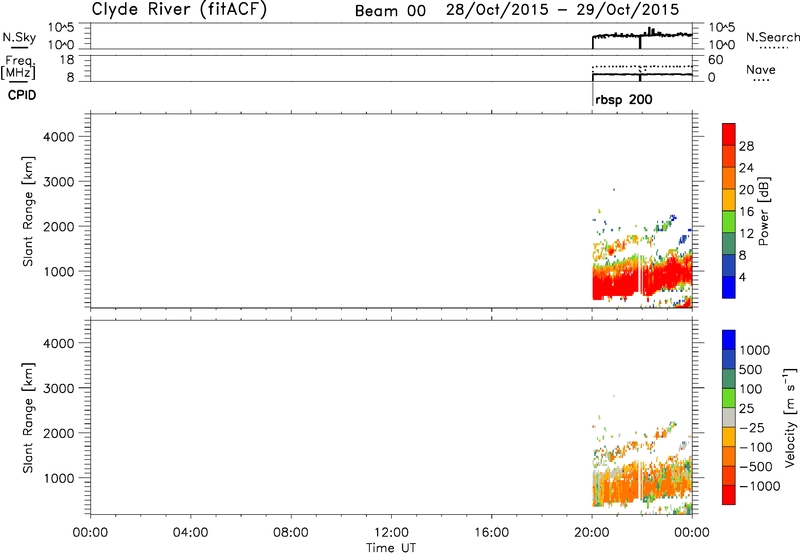Click the yellow-orange 16-20 dB Power colorbar segment
This screenshot has width=800, height=554.
729,199
